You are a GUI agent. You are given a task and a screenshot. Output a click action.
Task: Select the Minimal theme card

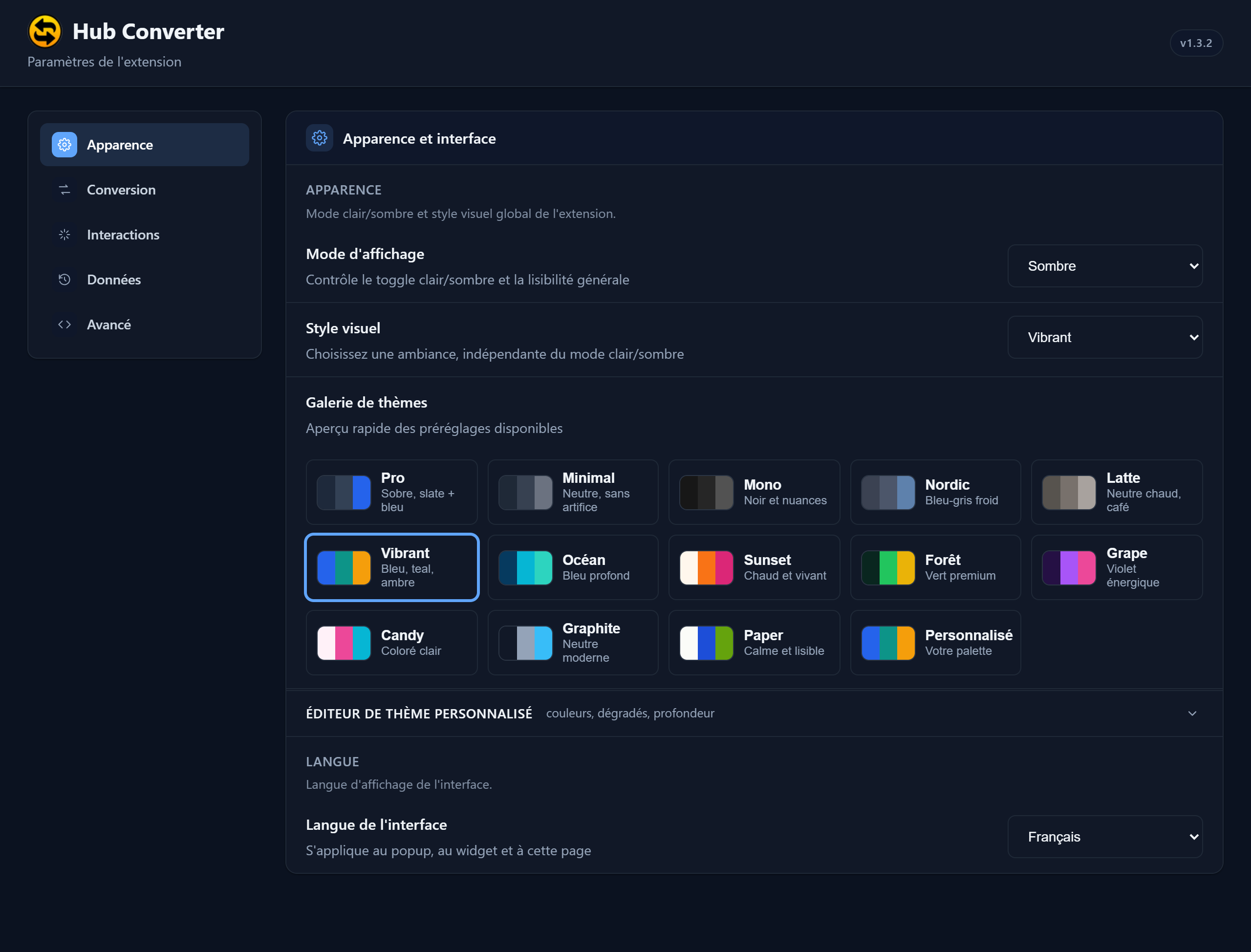point(573,493)
